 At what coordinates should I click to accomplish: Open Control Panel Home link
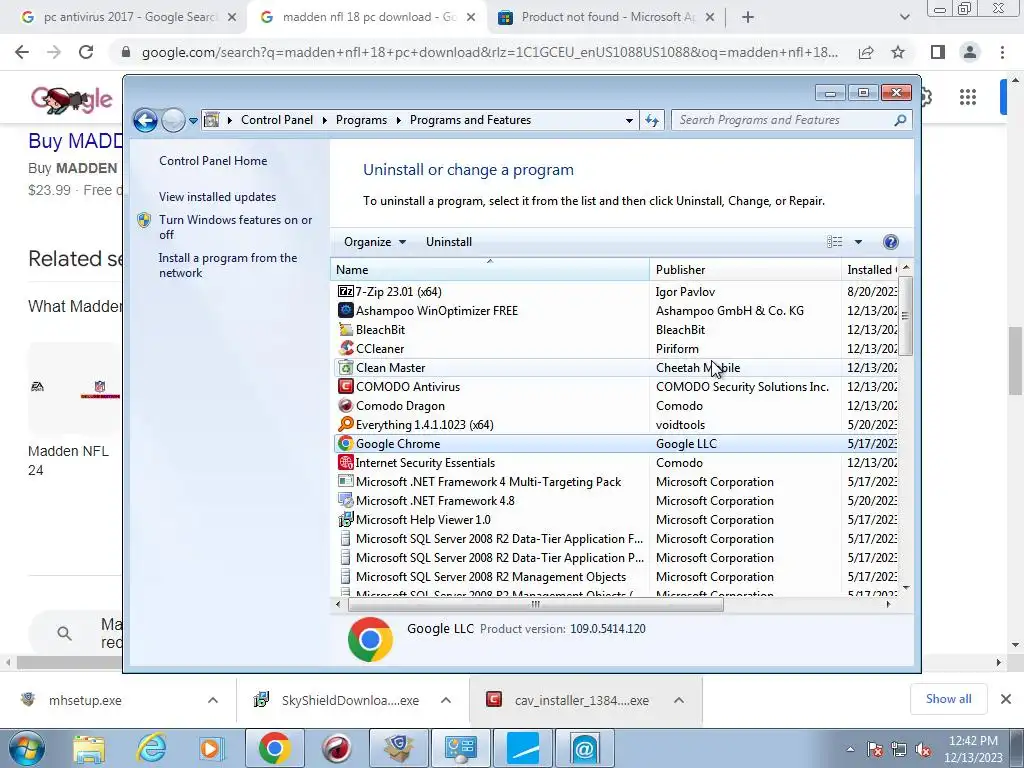[x=213, y=161]
